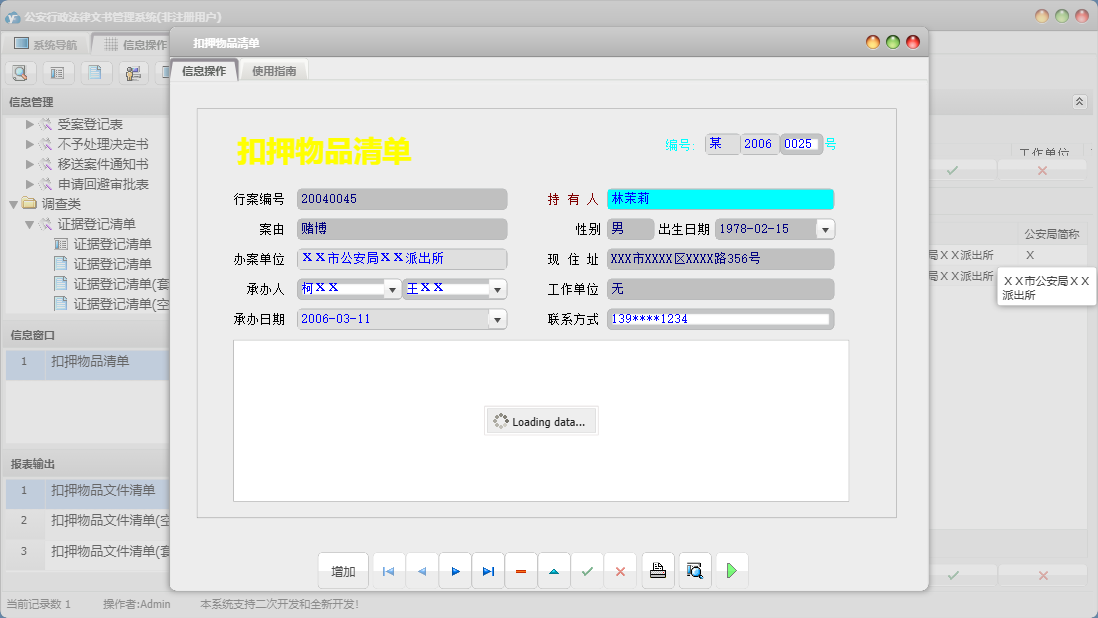Click the printer icon in dialog toolbar
Screen dimensions: 1098x618
657,571
